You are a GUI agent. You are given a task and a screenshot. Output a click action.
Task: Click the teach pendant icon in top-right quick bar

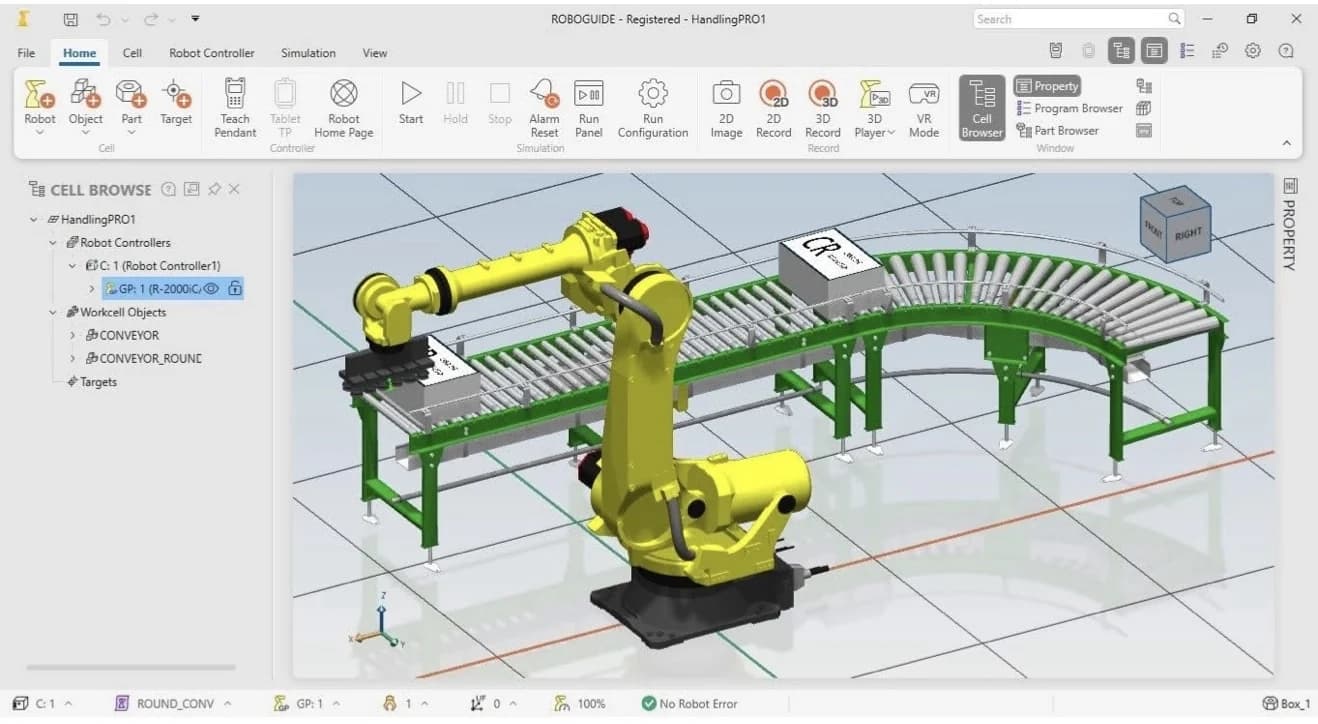pos(1056,50)
